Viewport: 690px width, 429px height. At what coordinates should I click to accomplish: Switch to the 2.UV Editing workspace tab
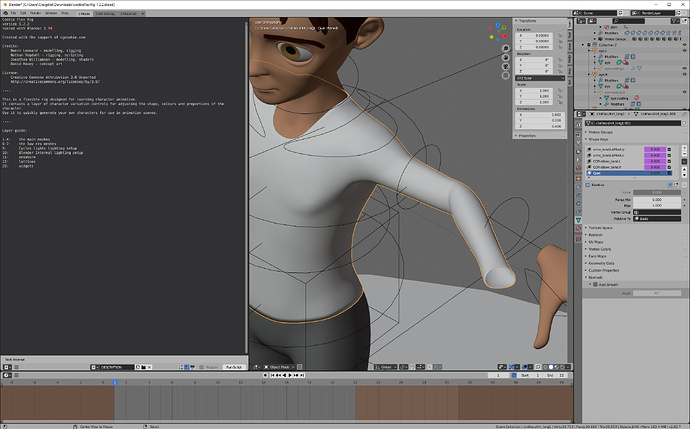(105, 14)
